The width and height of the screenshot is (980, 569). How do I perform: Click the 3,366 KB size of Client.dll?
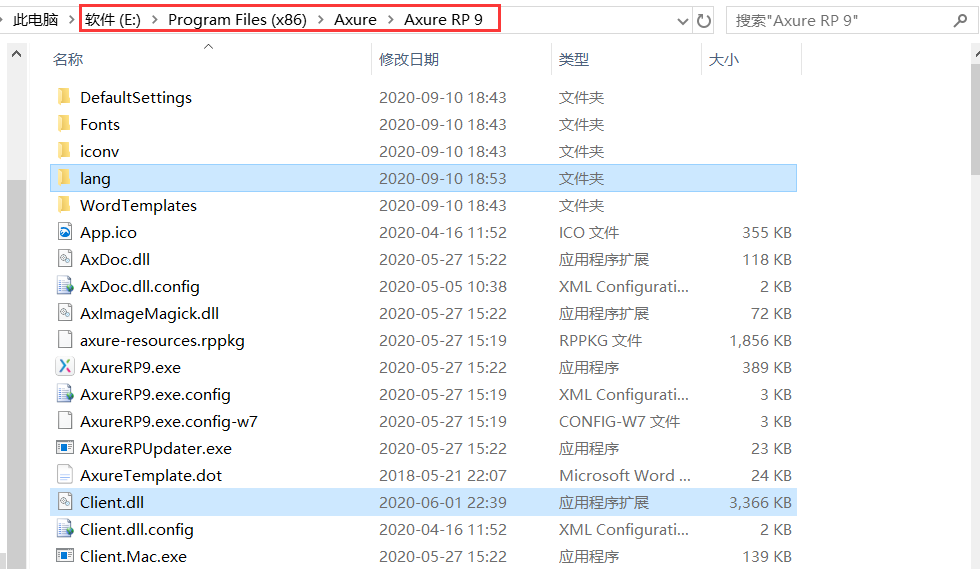click(x=760, y=503)
